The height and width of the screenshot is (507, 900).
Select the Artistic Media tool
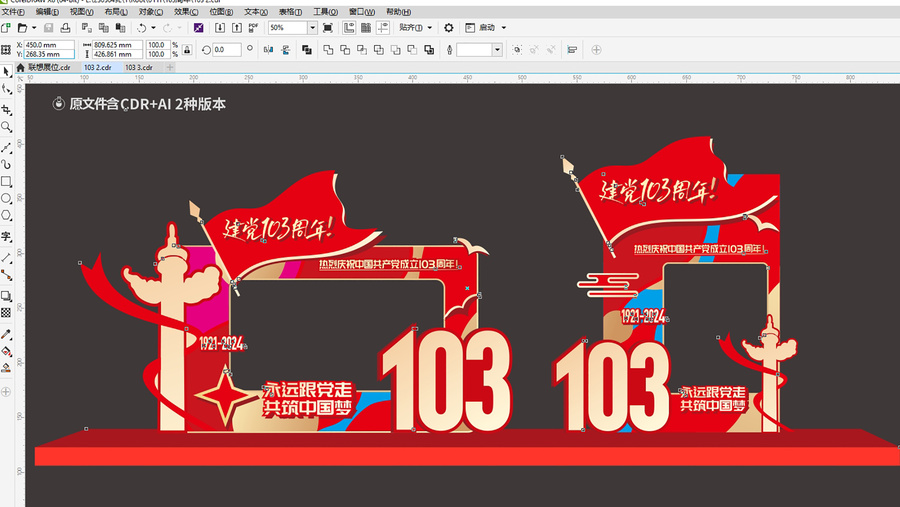coord(6,165)
